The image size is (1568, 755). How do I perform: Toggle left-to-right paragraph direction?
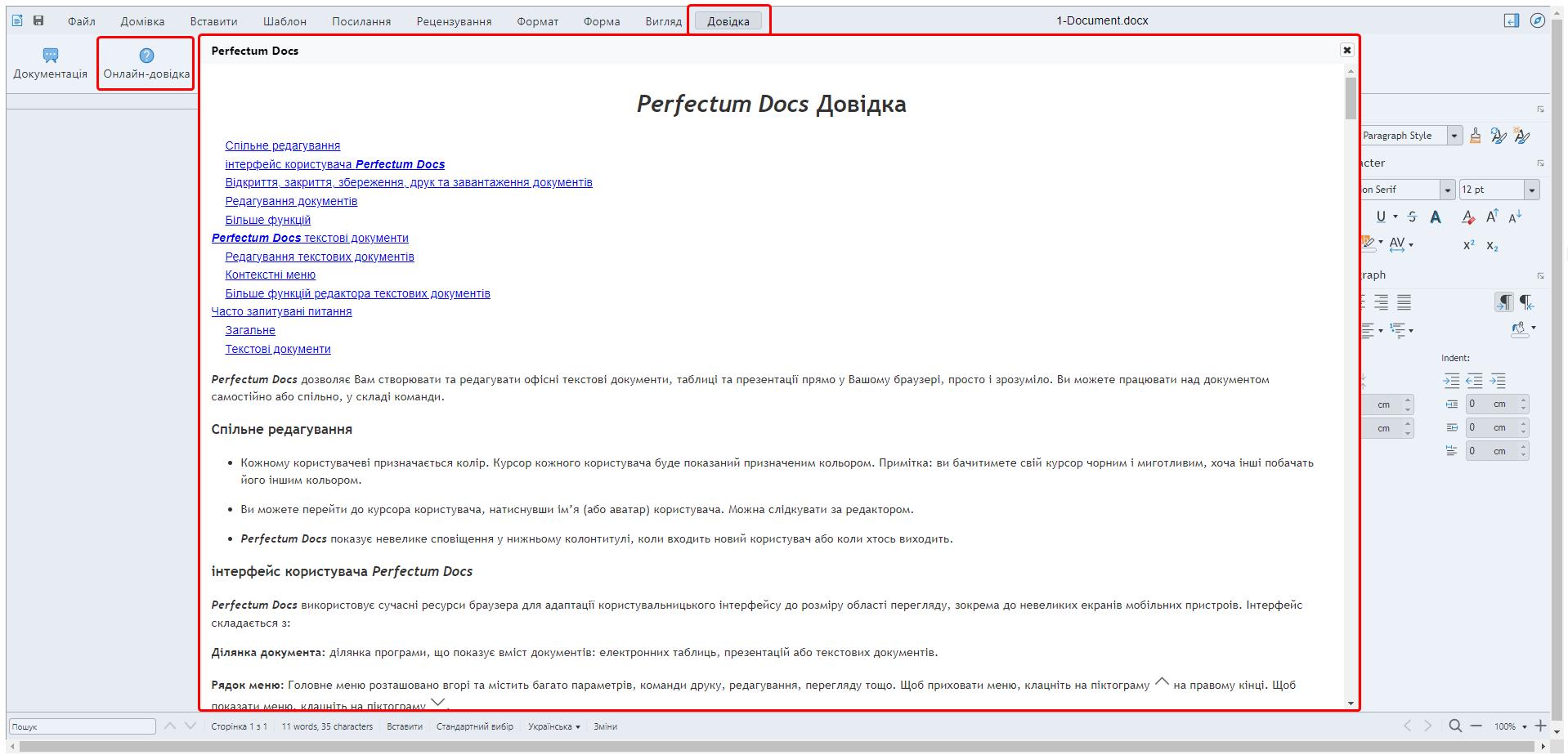click(x=1504, y=302)
